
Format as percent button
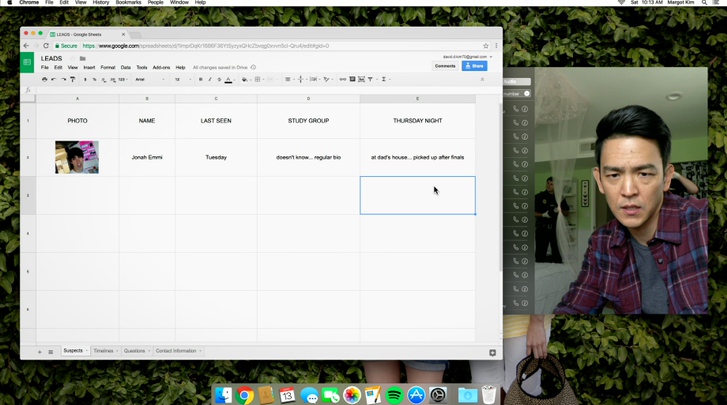tap(94, 79)
